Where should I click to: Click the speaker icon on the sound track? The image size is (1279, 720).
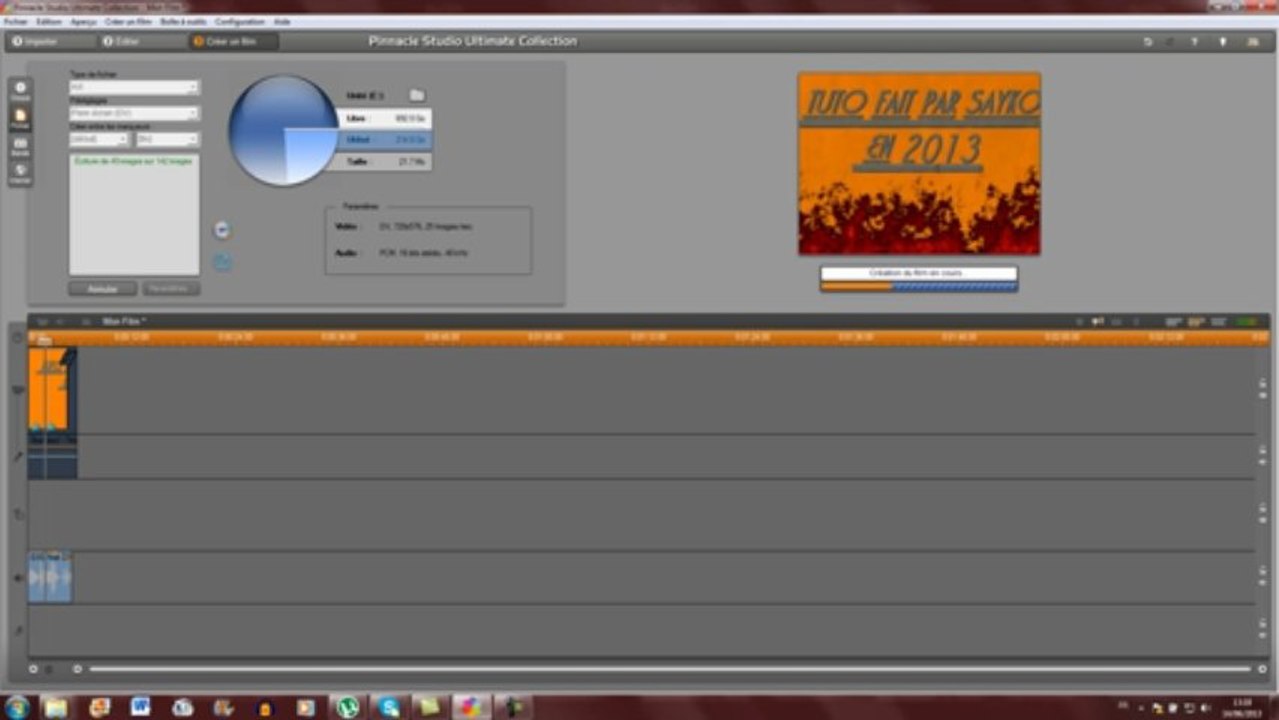pos(17,578)
